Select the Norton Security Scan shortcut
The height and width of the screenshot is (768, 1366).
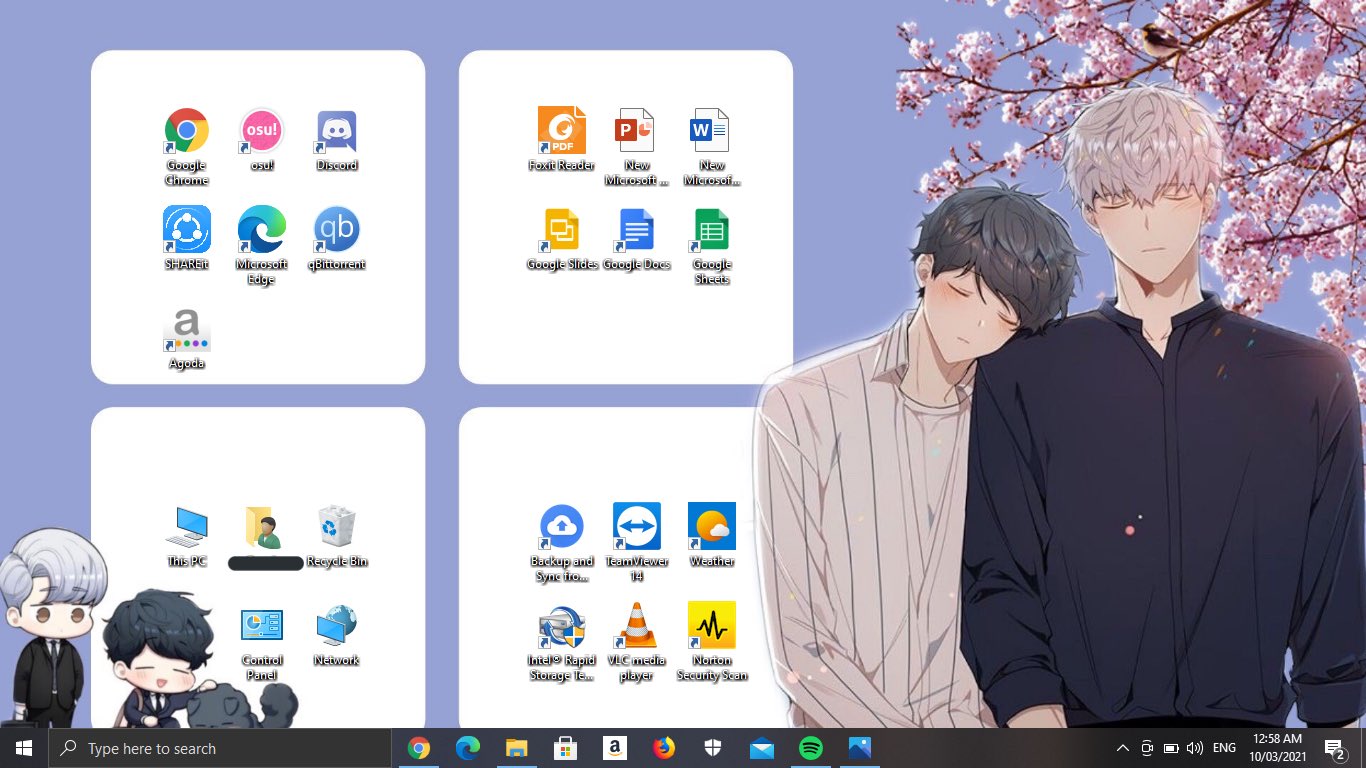point(712,641)
